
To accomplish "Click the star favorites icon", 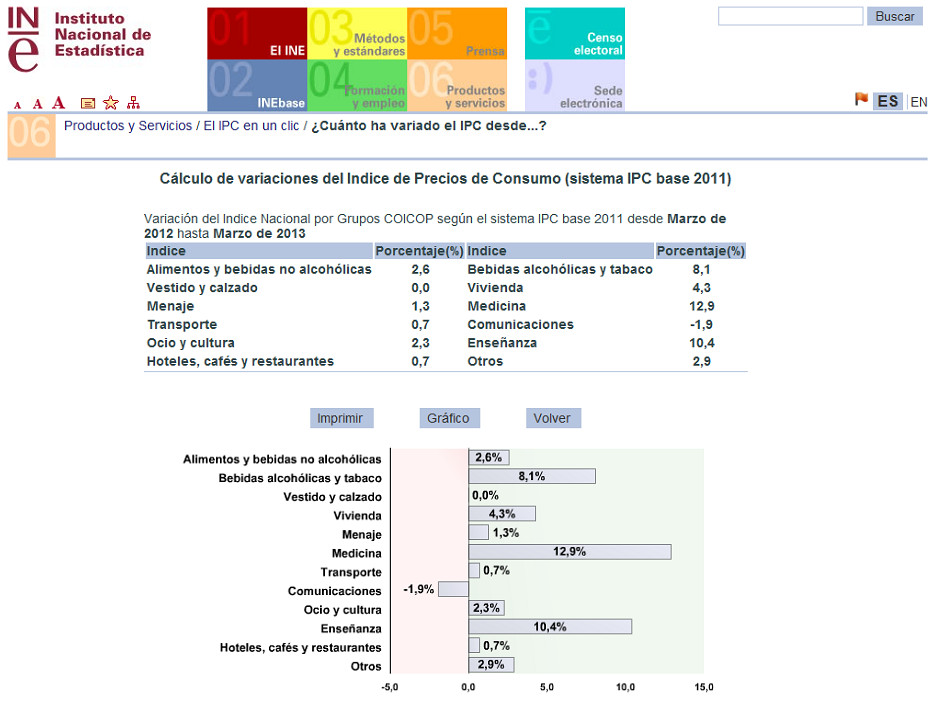I will coord(111,103).
